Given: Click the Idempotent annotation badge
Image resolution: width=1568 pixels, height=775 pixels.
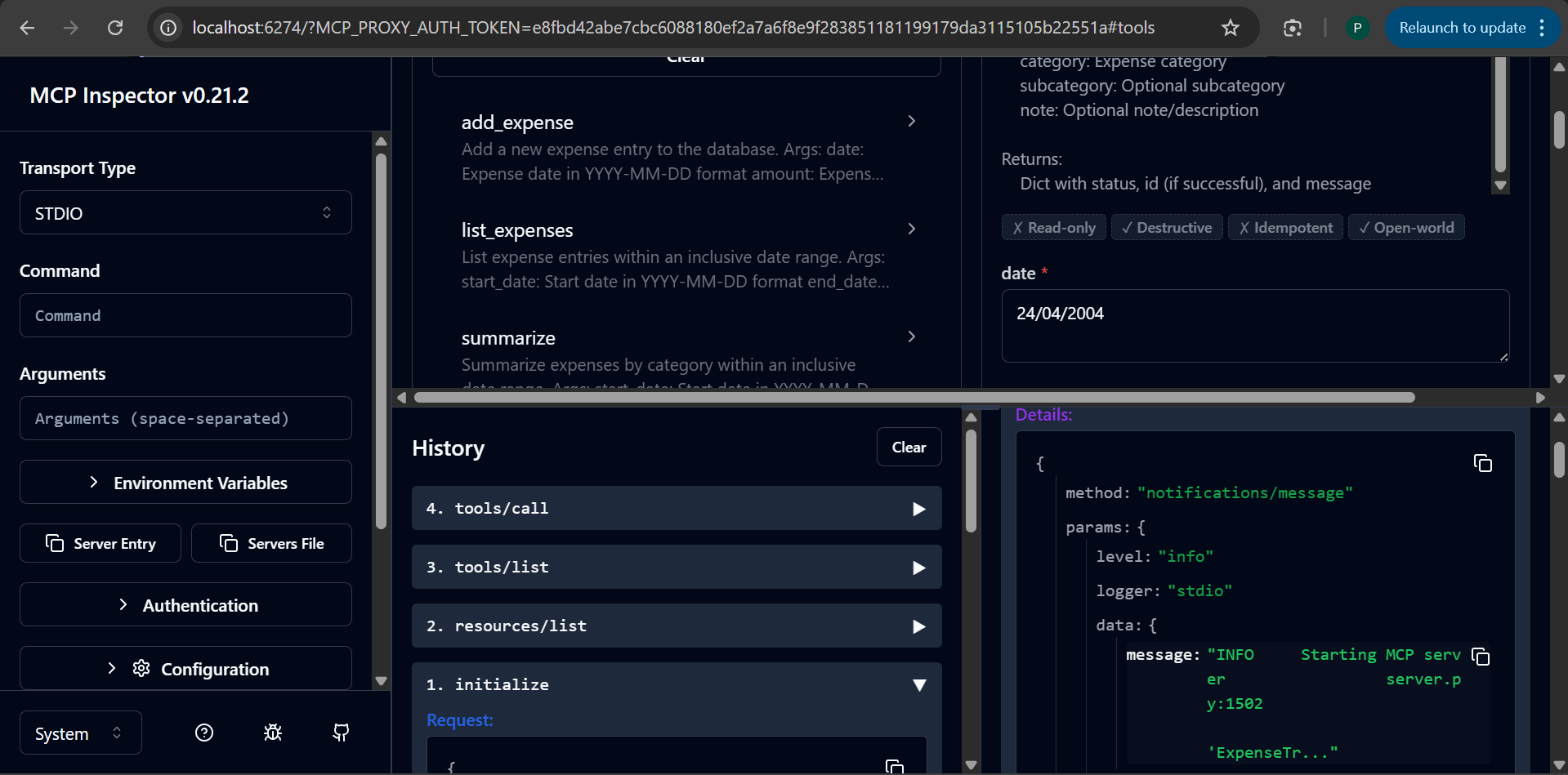Looking at the screenshot, I should pyautogui.click(x=1285, y=228).
